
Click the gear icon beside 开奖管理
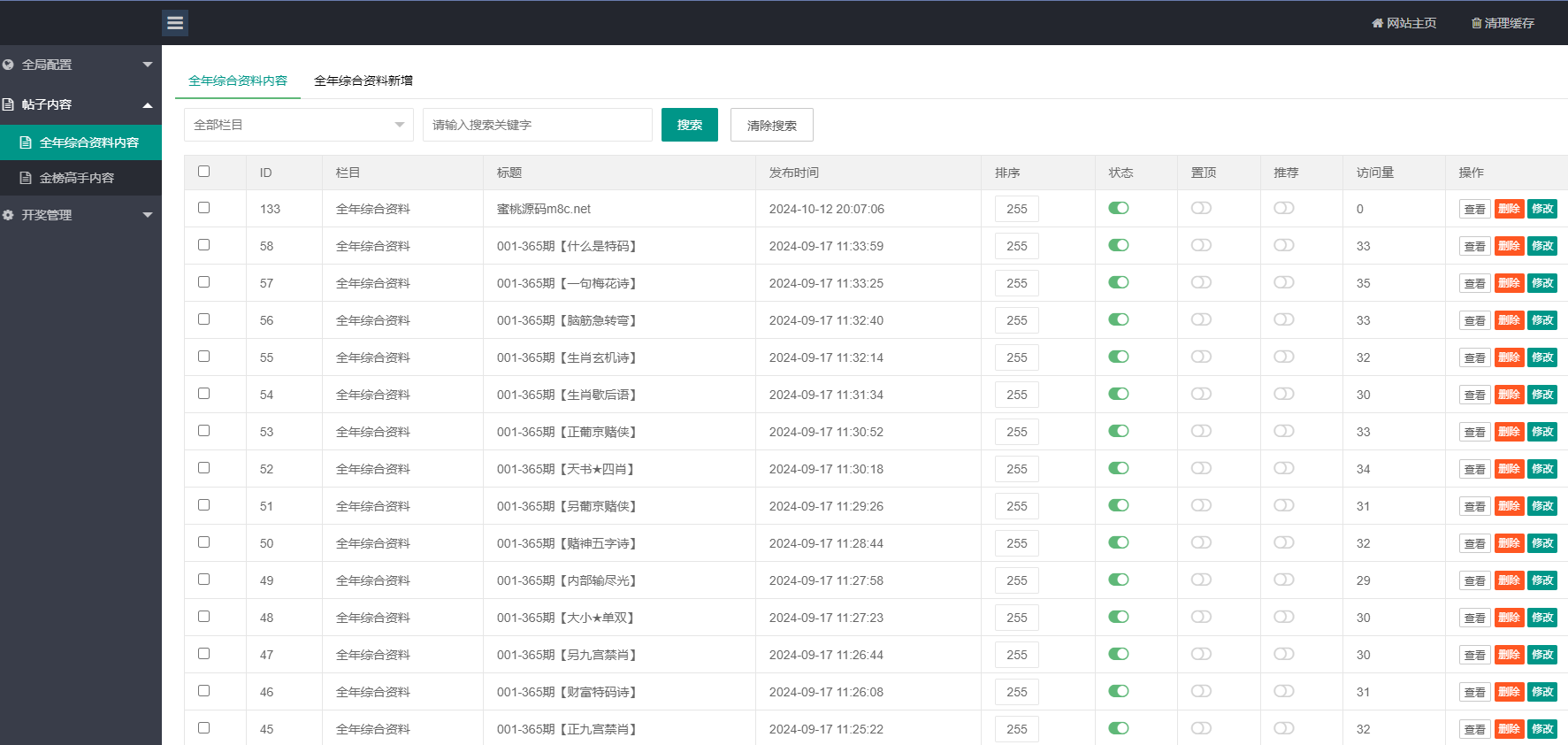(8, 215)
